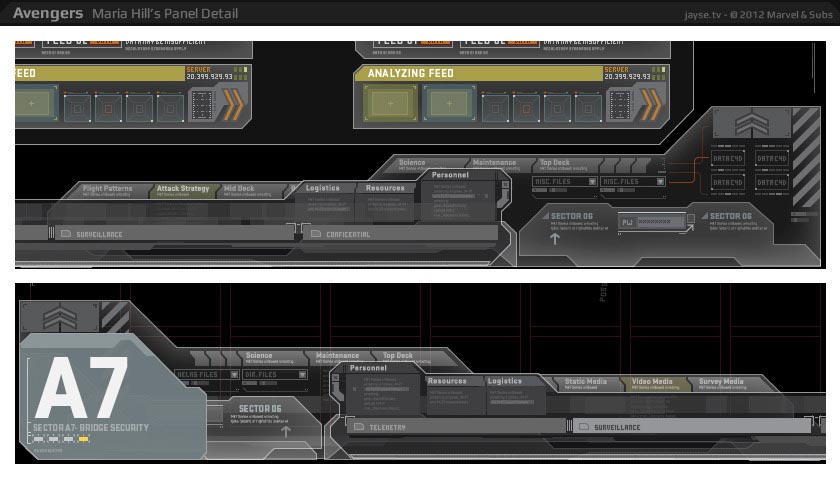The height and width of the screenshot is (479, 840).
Task: Click the rank chevrons emblem above the A7 block
Action: [x=60, y=317]
